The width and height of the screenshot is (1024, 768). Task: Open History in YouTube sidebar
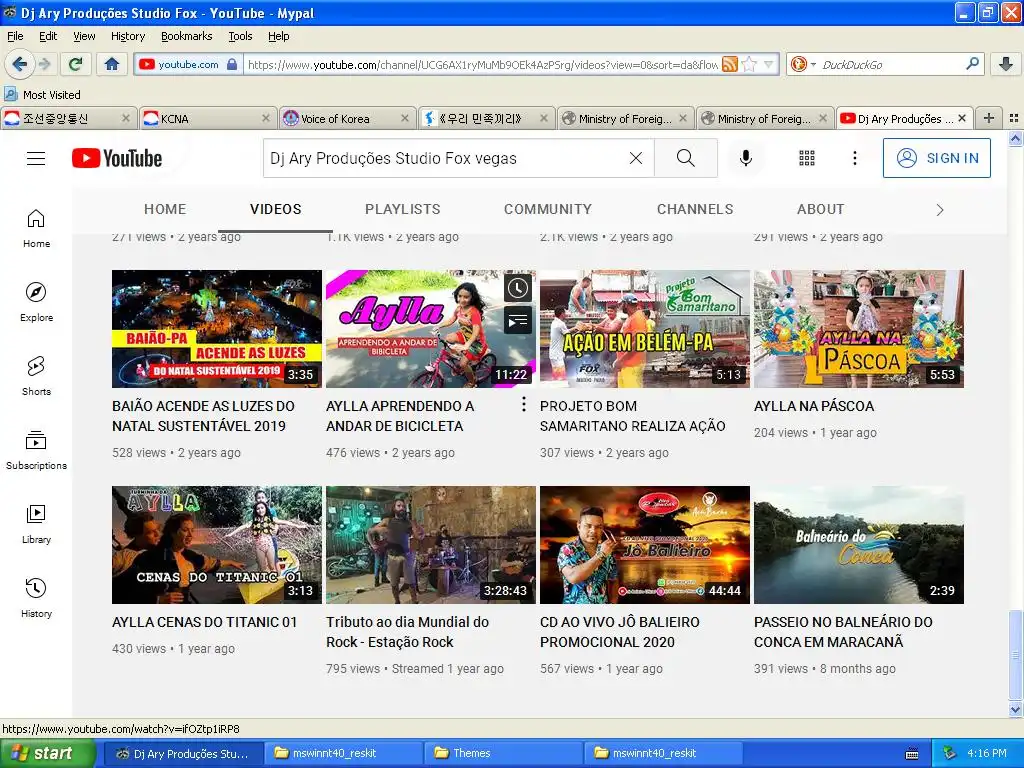coord(37,598)
